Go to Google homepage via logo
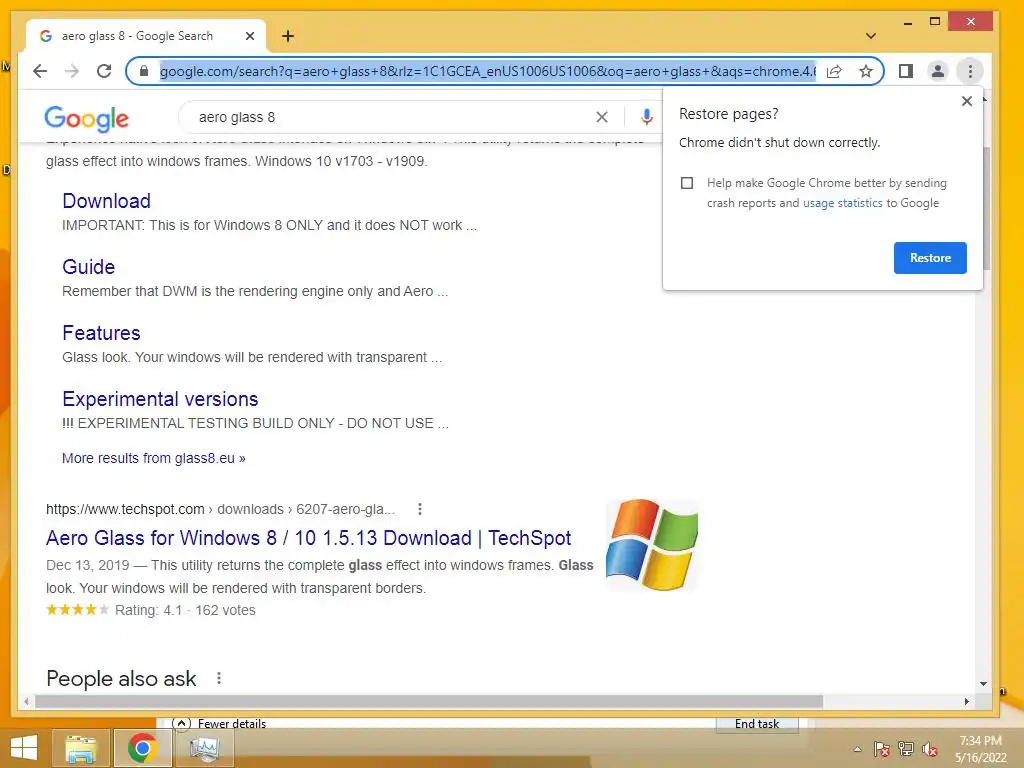The image size is (1024, 768). 87,118
